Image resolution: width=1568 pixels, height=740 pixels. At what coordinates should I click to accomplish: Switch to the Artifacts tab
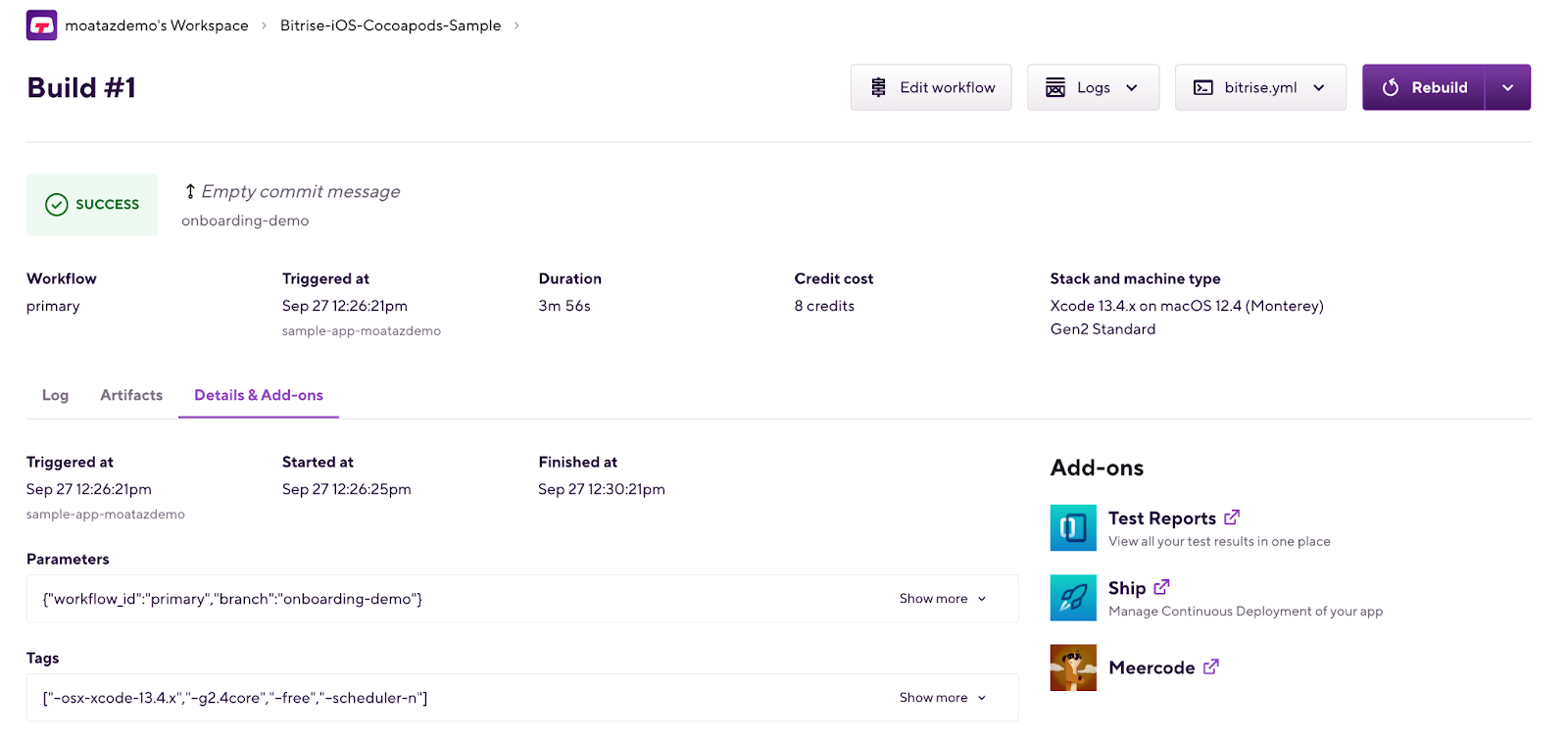(131, 395)
